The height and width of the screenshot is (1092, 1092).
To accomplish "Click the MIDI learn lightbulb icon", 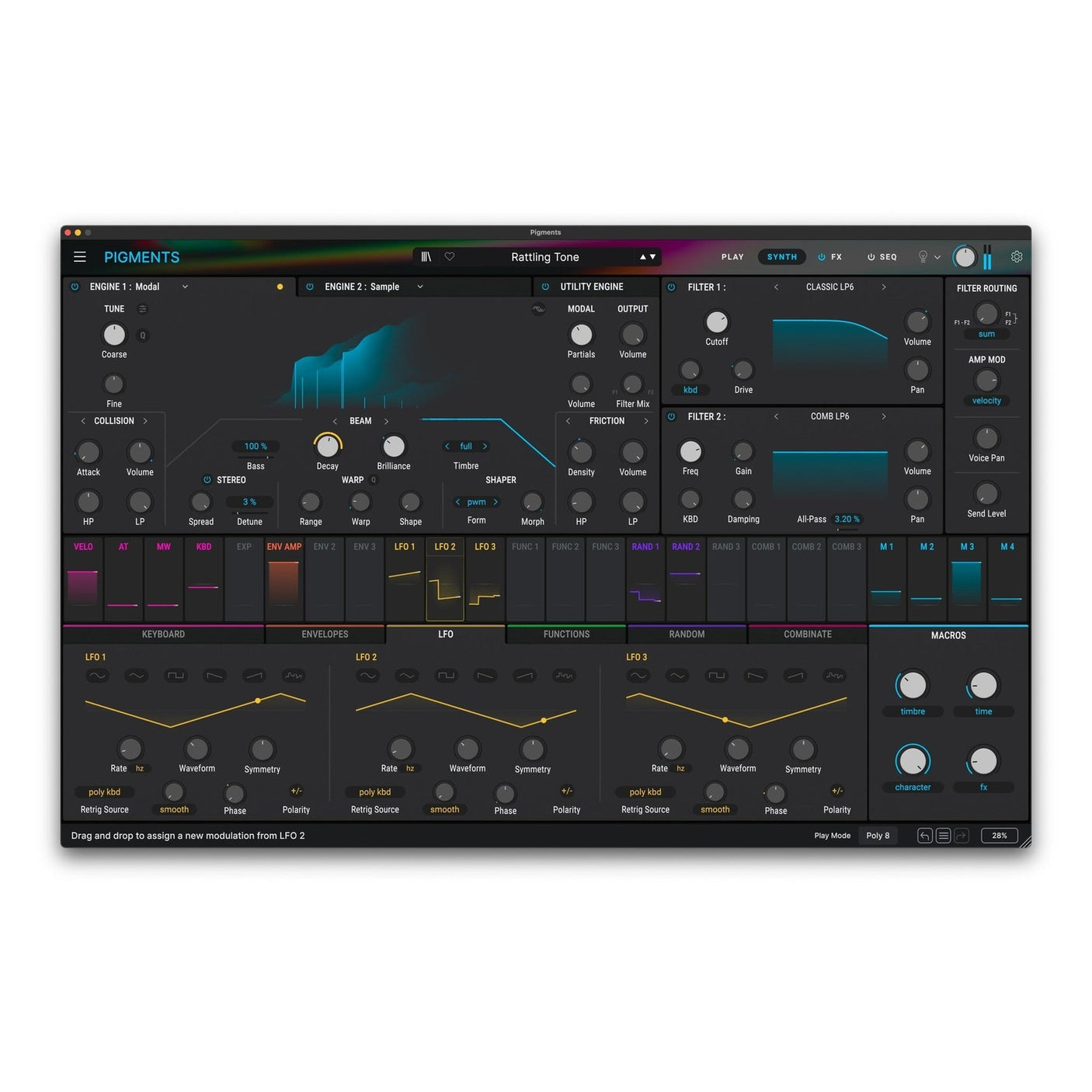I will 923,256.
